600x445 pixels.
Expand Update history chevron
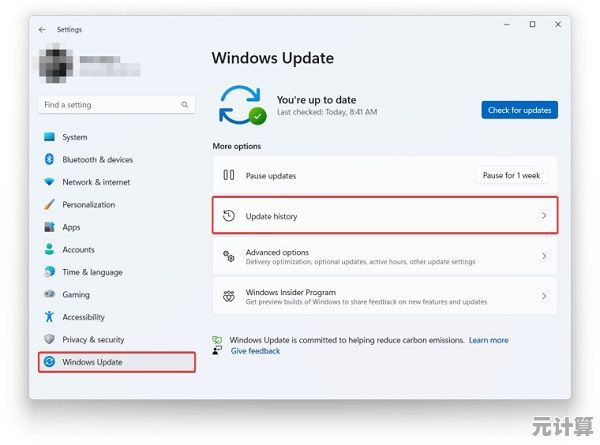coord(544,216)
